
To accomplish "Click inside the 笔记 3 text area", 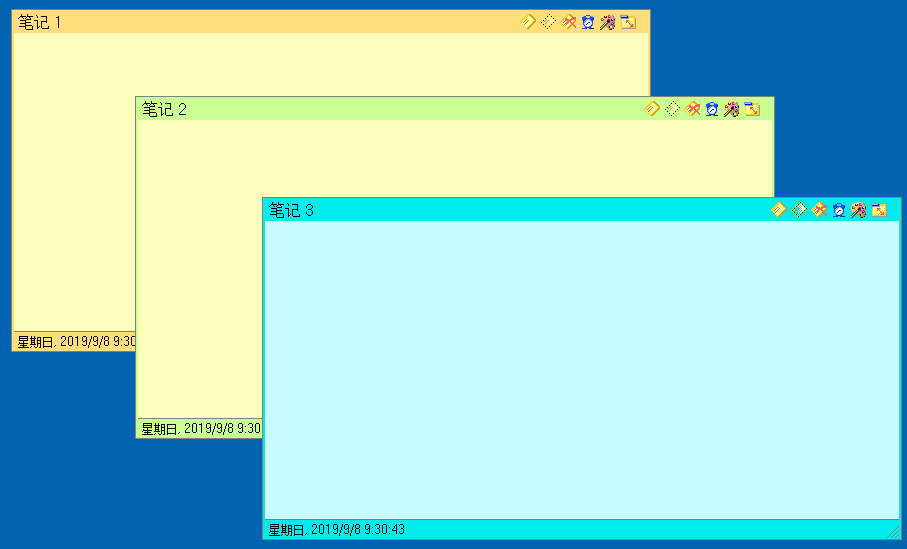I will (x=580, y=370).
